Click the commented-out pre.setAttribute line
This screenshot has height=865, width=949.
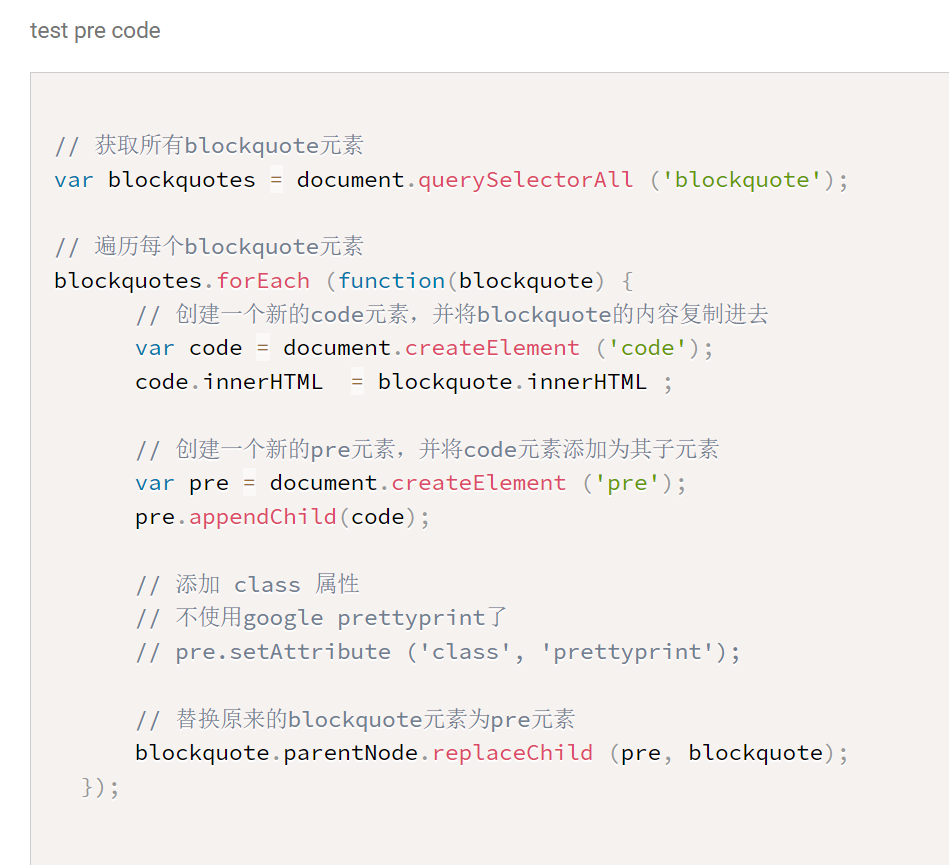pos(438,652)
